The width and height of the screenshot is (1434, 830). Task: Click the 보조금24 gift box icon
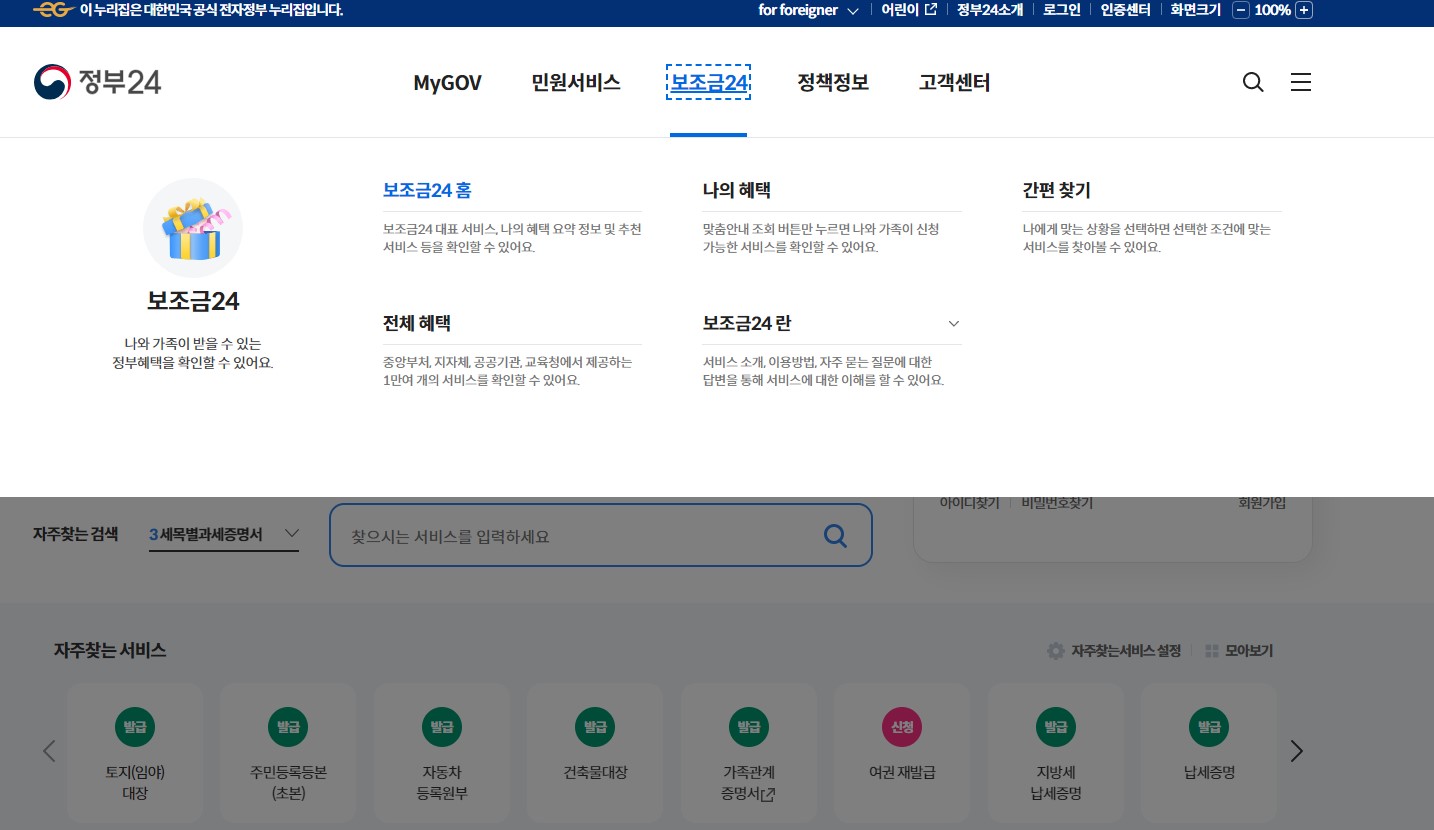pyautogui.click(x=193, y=228)
